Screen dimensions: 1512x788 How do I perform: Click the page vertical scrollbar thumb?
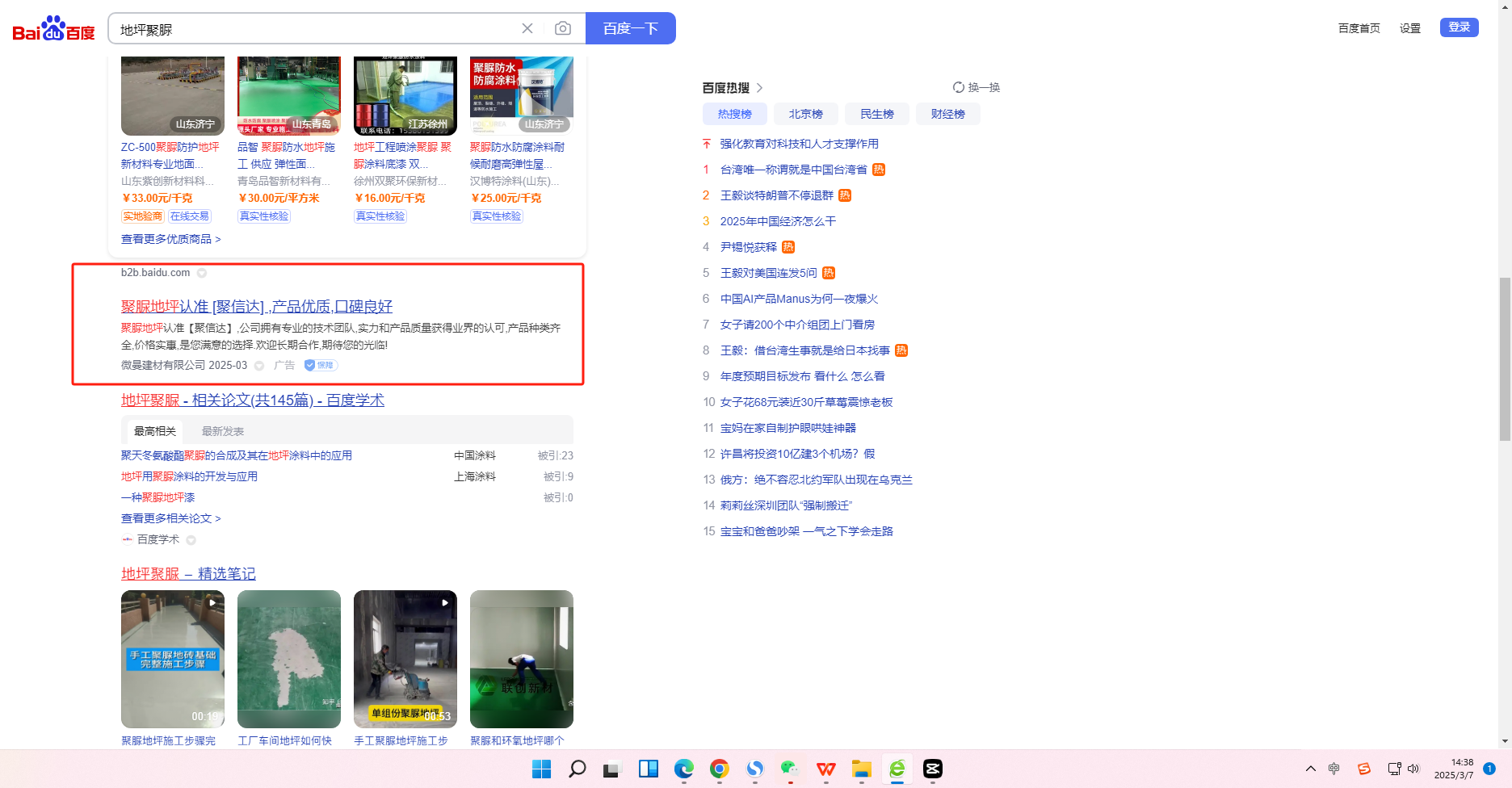point(1504,359)
